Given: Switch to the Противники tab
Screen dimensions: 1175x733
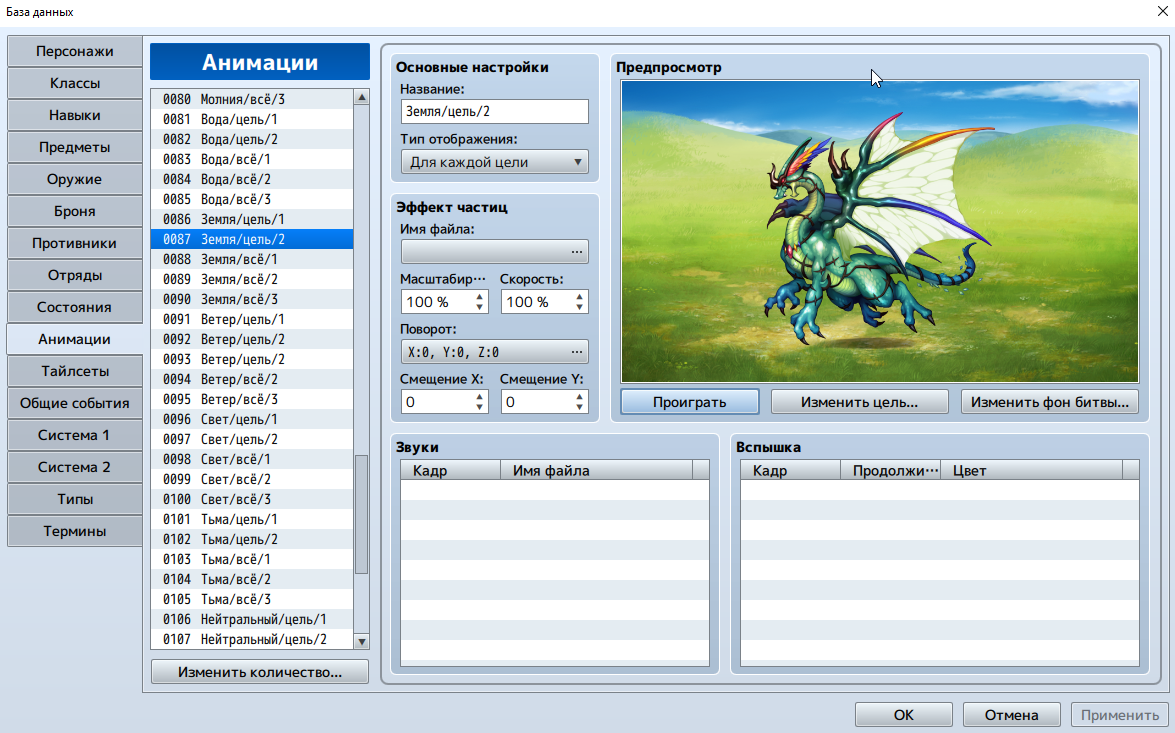Looking at the screenshot, I should pos(75,243).
